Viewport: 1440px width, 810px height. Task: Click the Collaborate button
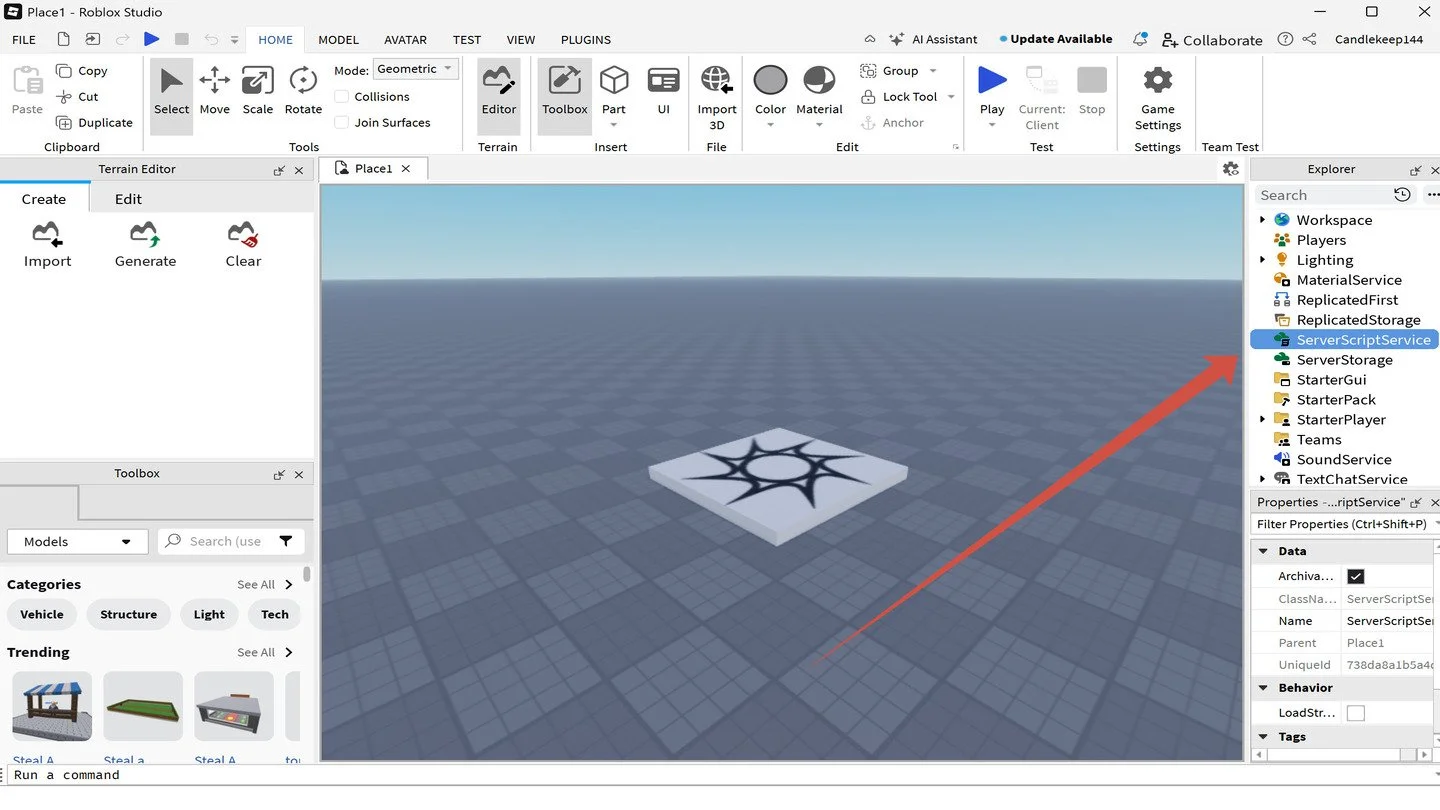pos(1212,40)
